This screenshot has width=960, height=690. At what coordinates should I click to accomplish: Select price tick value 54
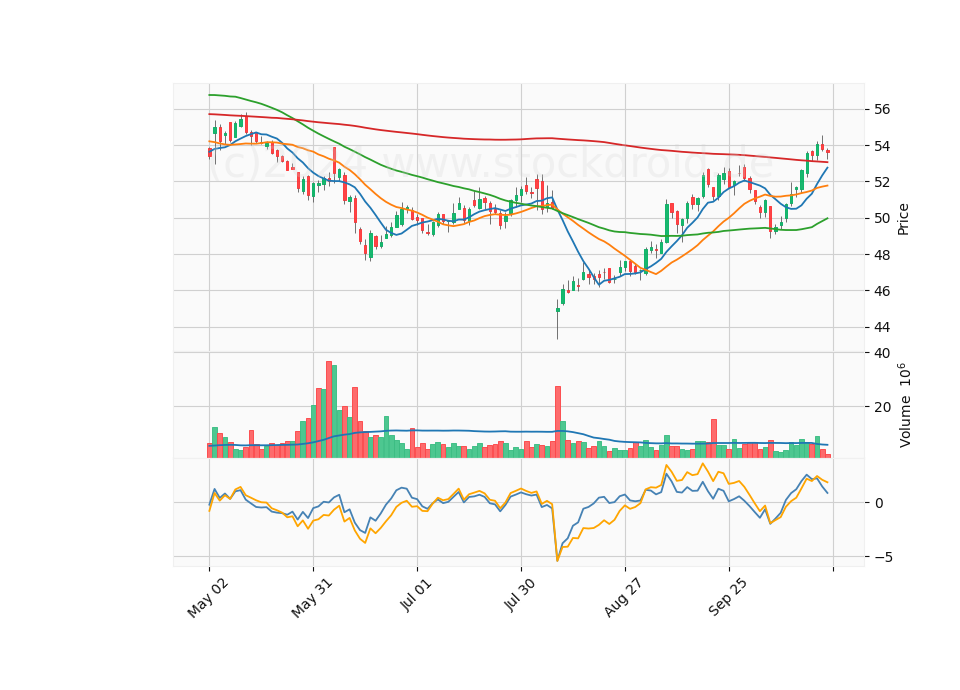point(882,146)
